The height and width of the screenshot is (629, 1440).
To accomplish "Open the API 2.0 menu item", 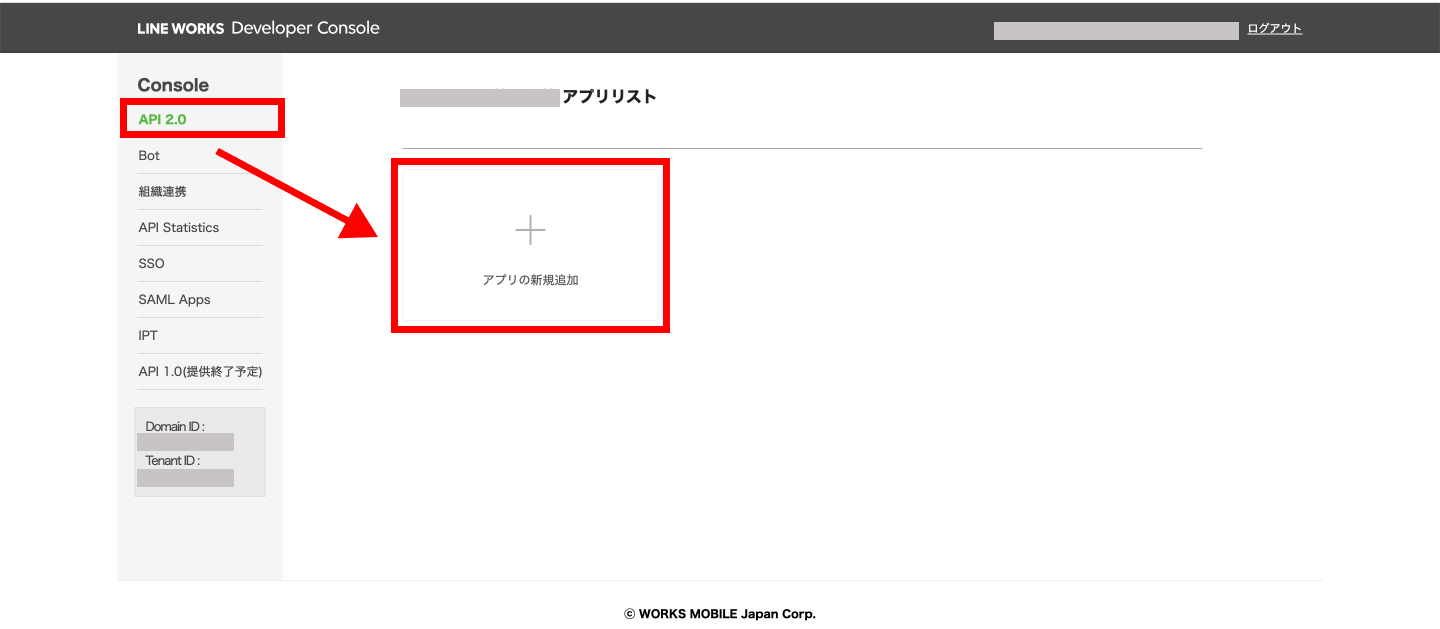I will 163,119.
